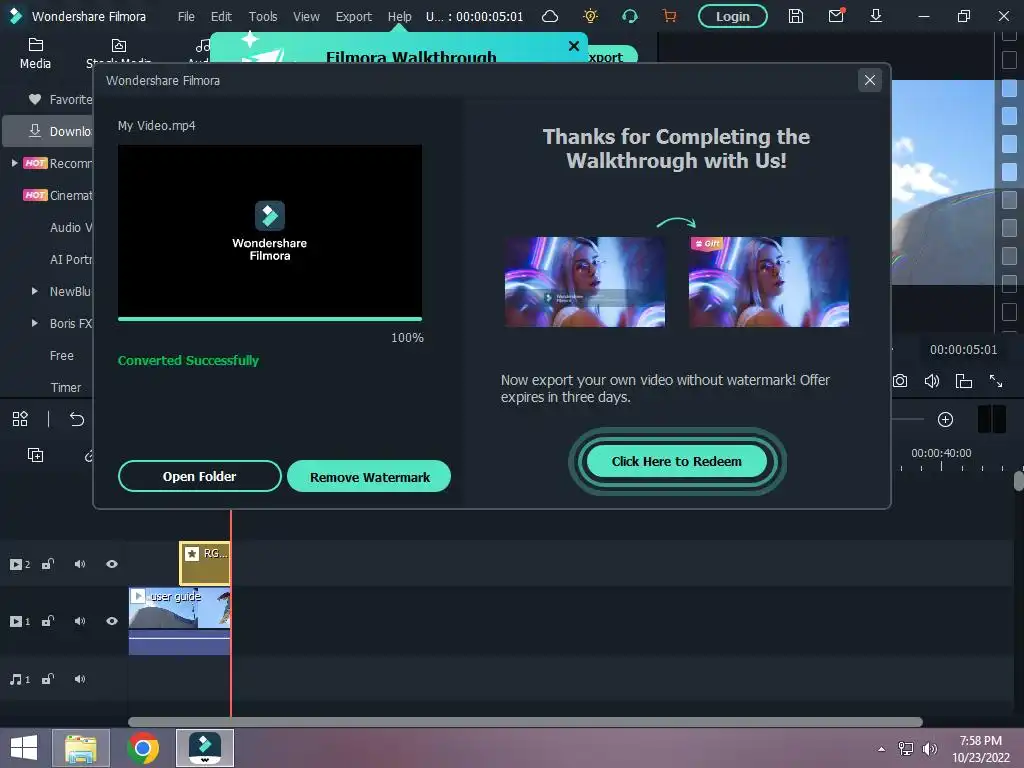Toggle lock on video track 2
Image resolution: width=1024 pixels, height=768 pixels.
tap(48, 564)
